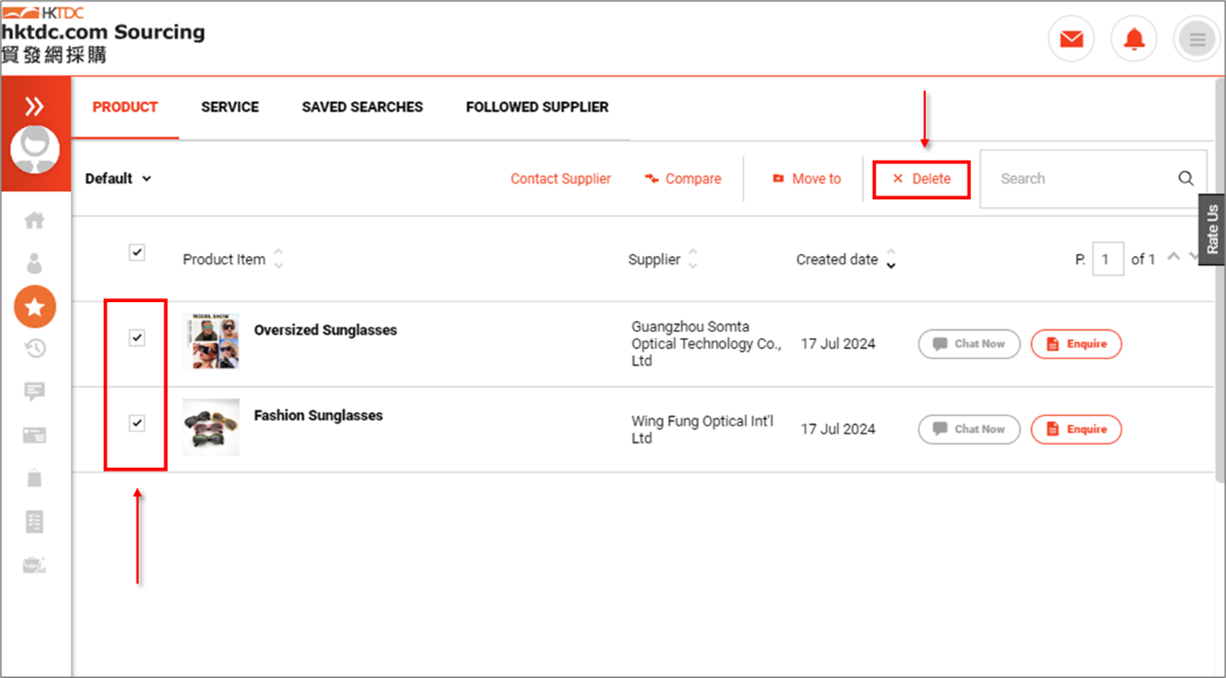1226x678 pixels.
Task: Click the page number field
Action: 1107,259
